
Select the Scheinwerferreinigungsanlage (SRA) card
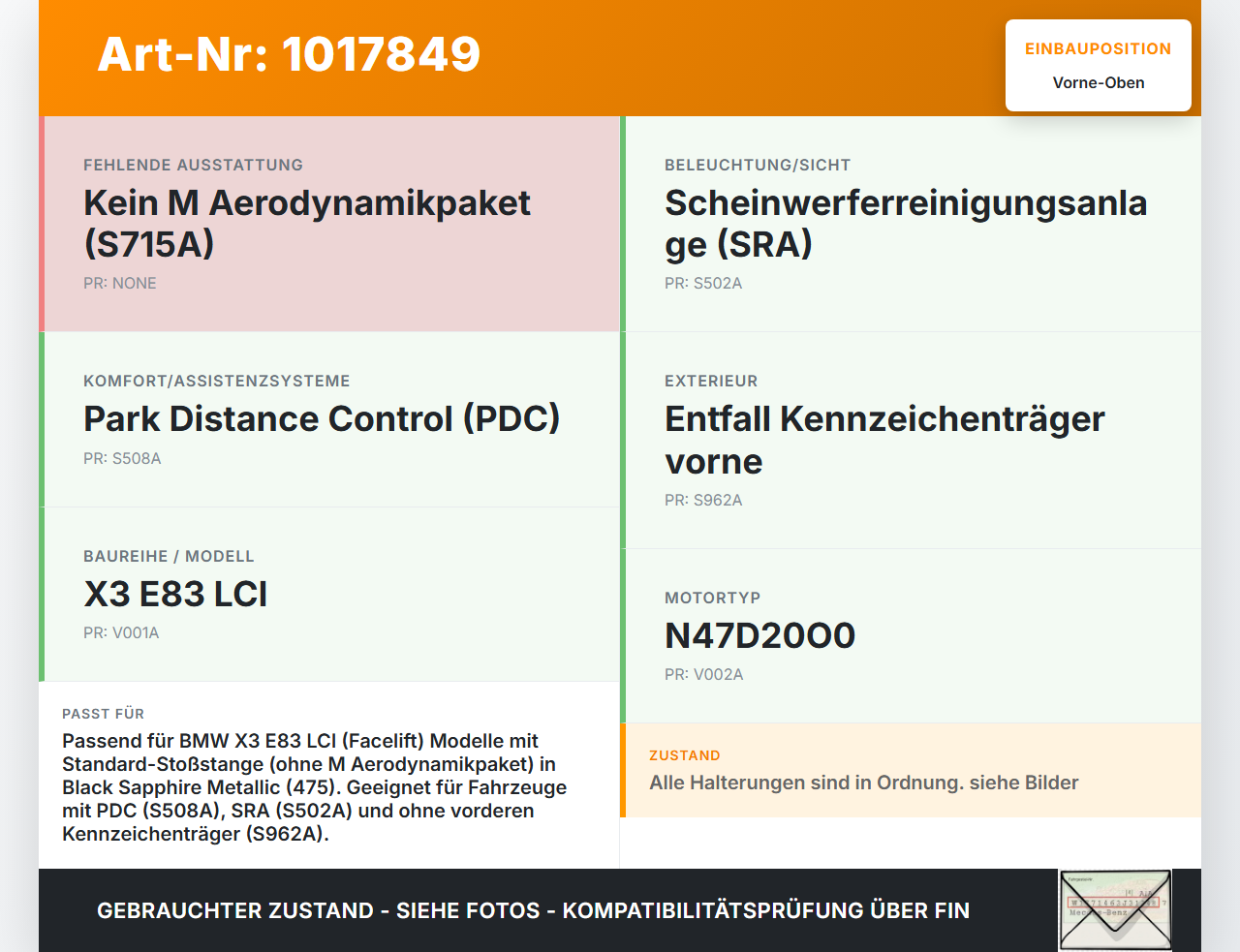click(x=911, y=224)
